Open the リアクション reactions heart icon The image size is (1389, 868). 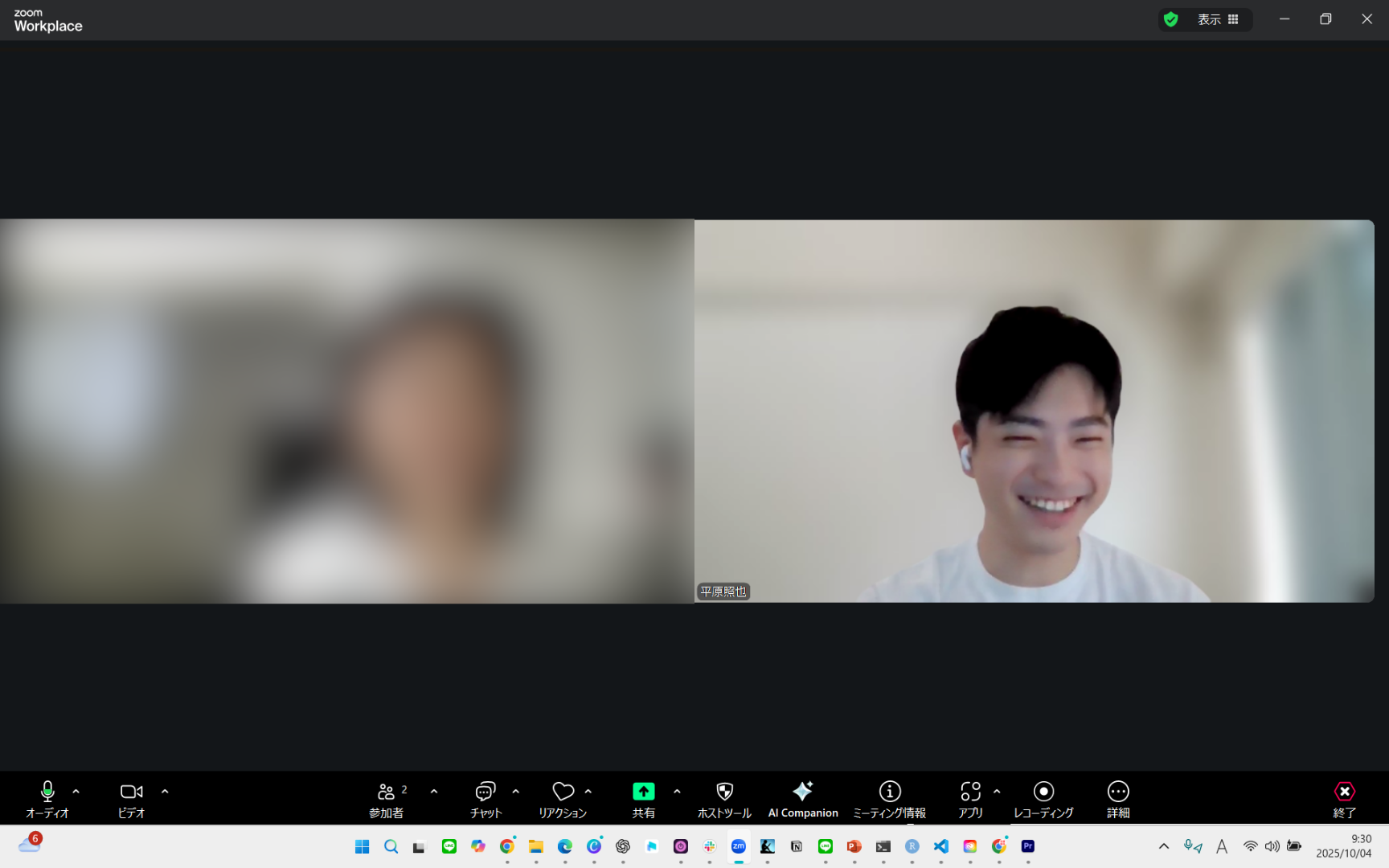pos(563,799)
